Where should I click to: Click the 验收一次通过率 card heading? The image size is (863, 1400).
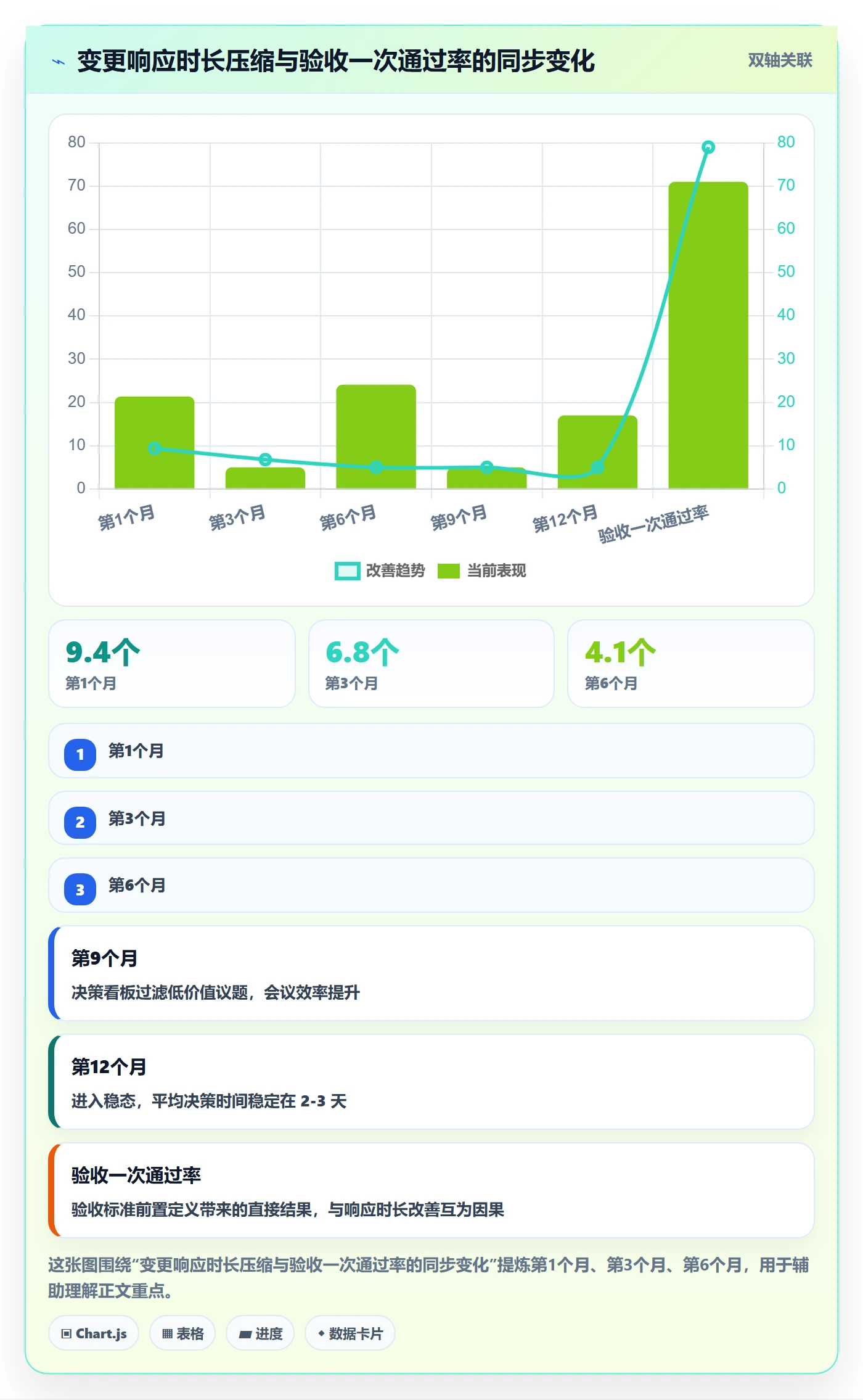point(136,1176)
